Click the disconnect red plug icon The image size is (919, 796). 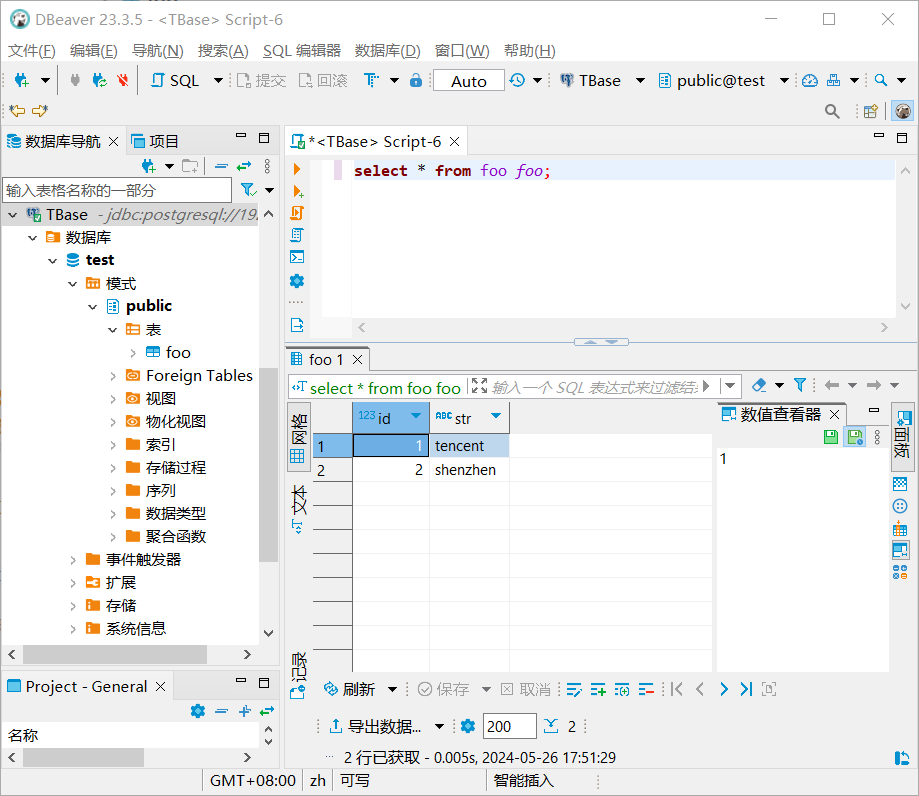click(122, 80)
